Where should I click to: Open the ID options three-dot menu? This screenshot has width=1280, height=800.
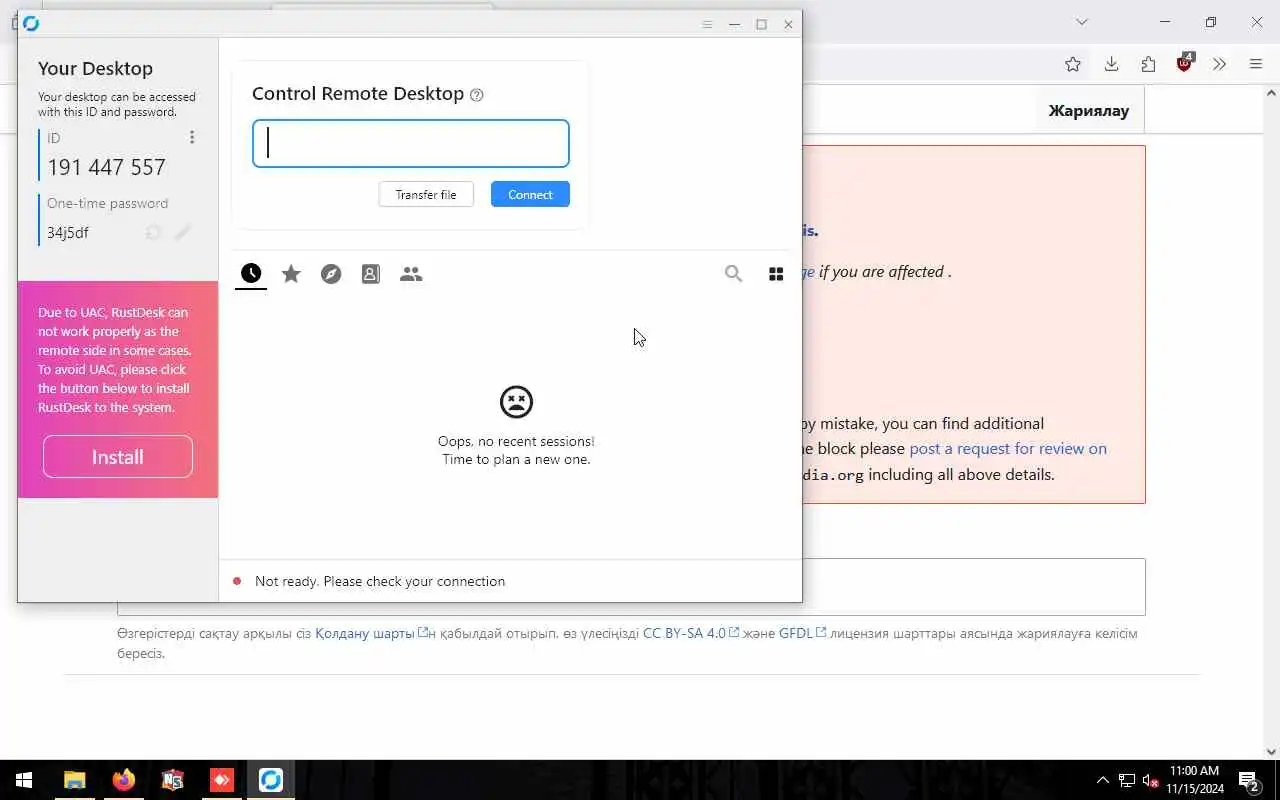tap(192, 137)
